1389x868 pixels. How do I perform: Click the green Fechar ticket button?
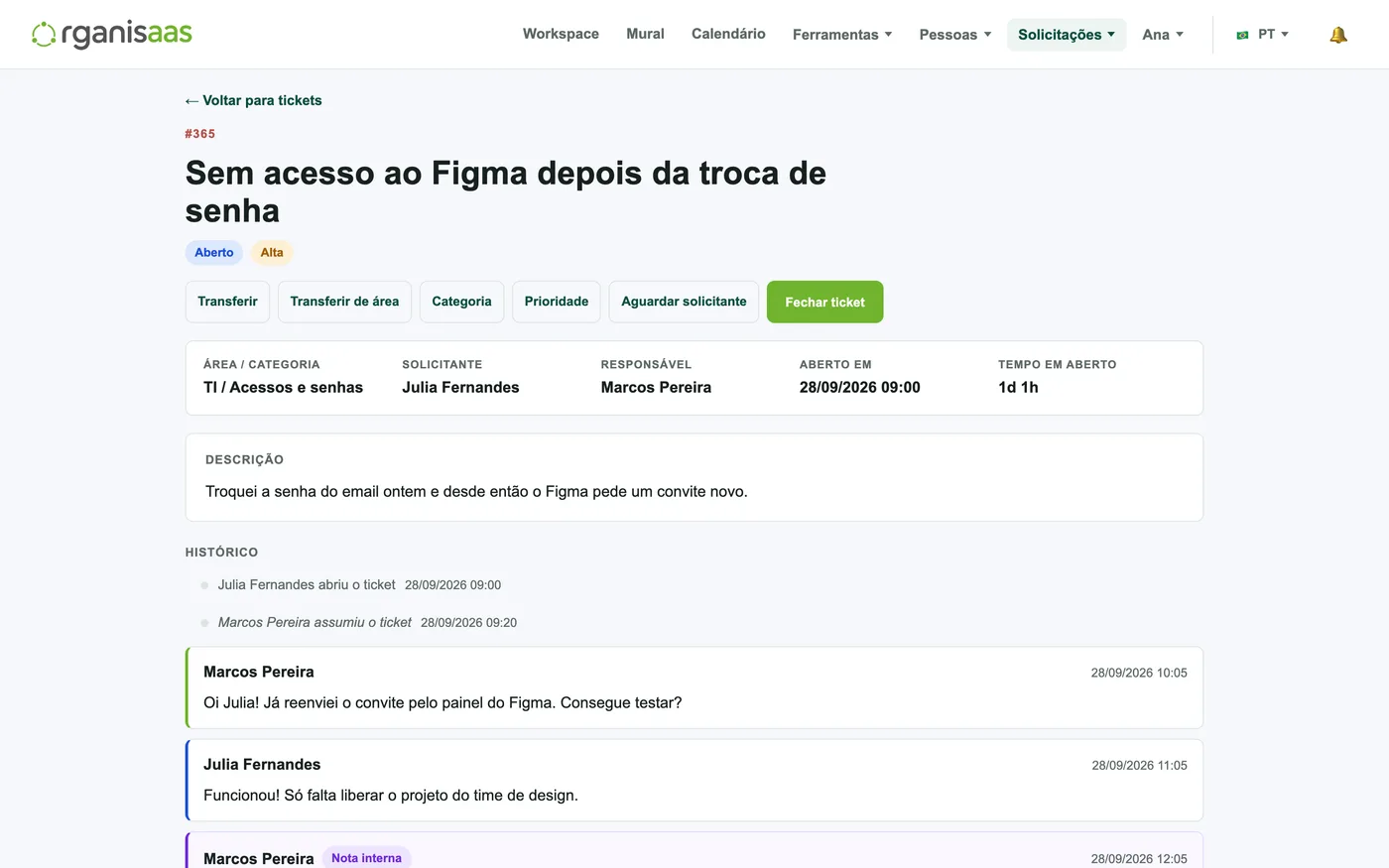point(824,302)
